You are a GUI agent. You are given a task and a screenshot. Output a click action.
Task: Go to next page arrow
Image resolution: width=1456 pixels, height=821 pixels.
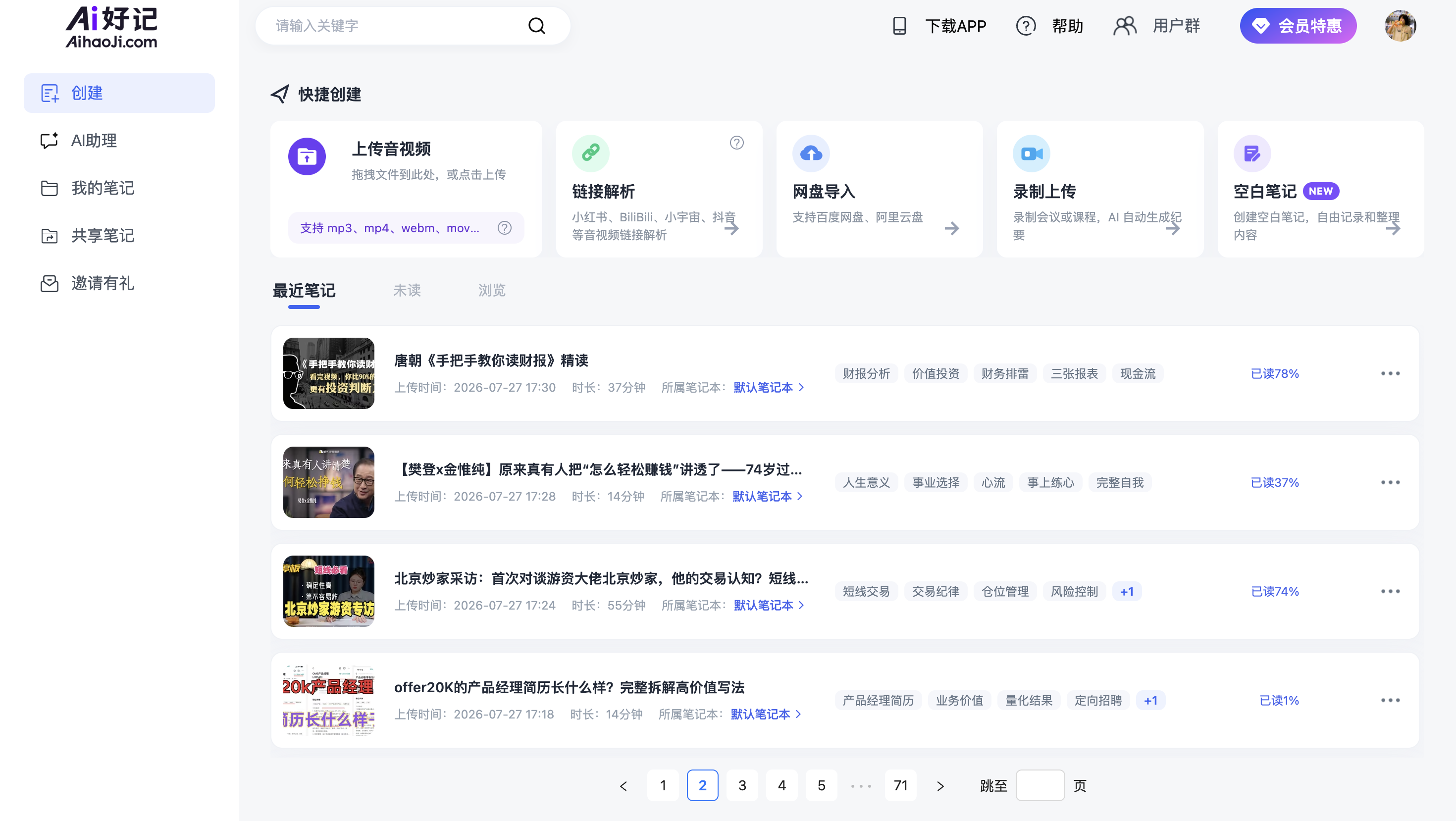pos(940,785)
